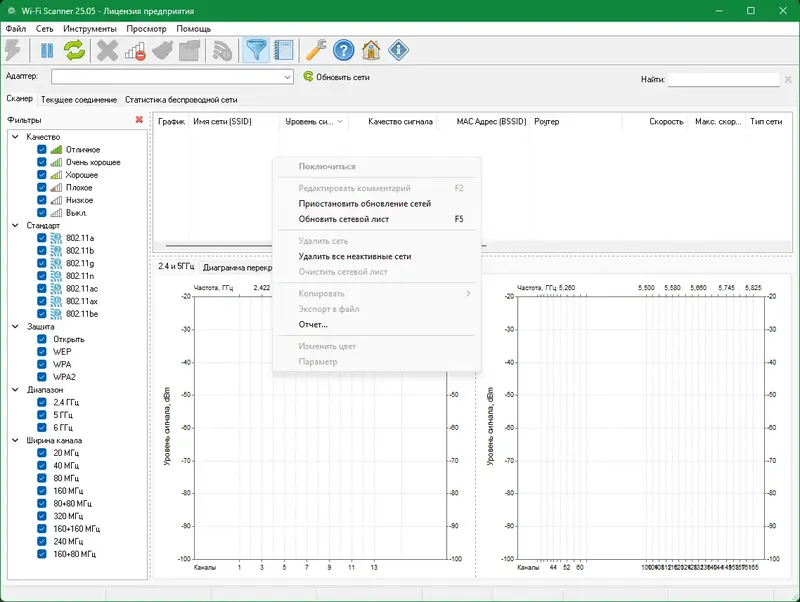Viewport: 800px width, 602px height.
Task: Open the Помощь menu
Action: point(193,29)
